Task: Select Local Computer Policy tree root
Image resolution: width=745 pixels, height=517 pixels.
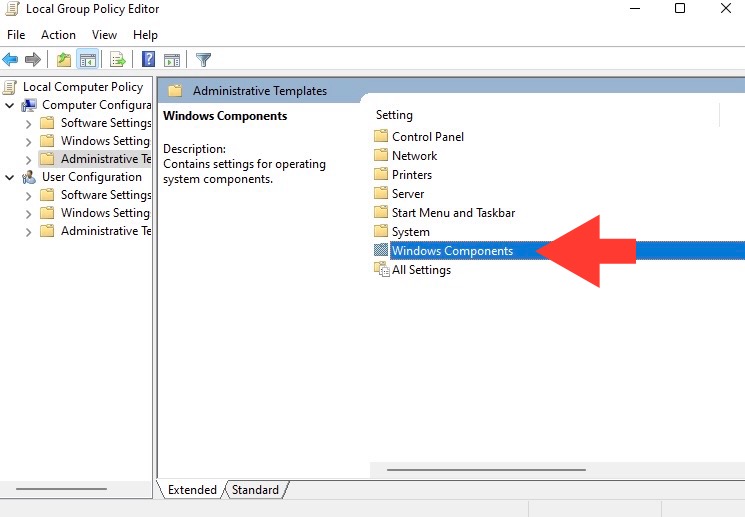Action: (x=83, y=87)
